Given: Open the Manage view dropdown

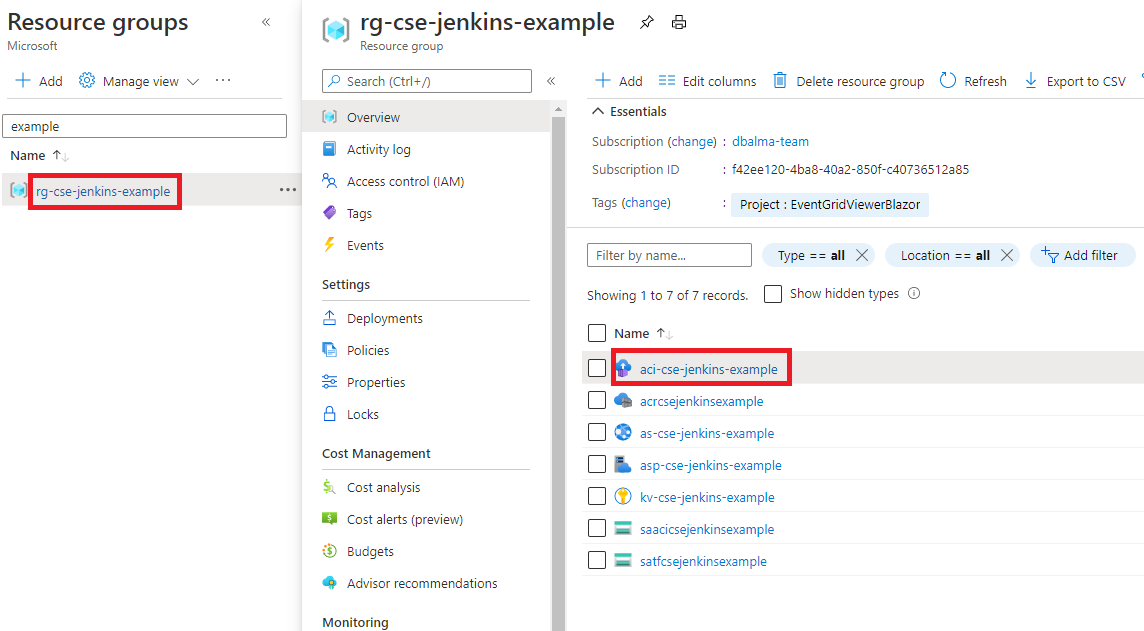Looking at the screenshot, I should pos(139,81).
